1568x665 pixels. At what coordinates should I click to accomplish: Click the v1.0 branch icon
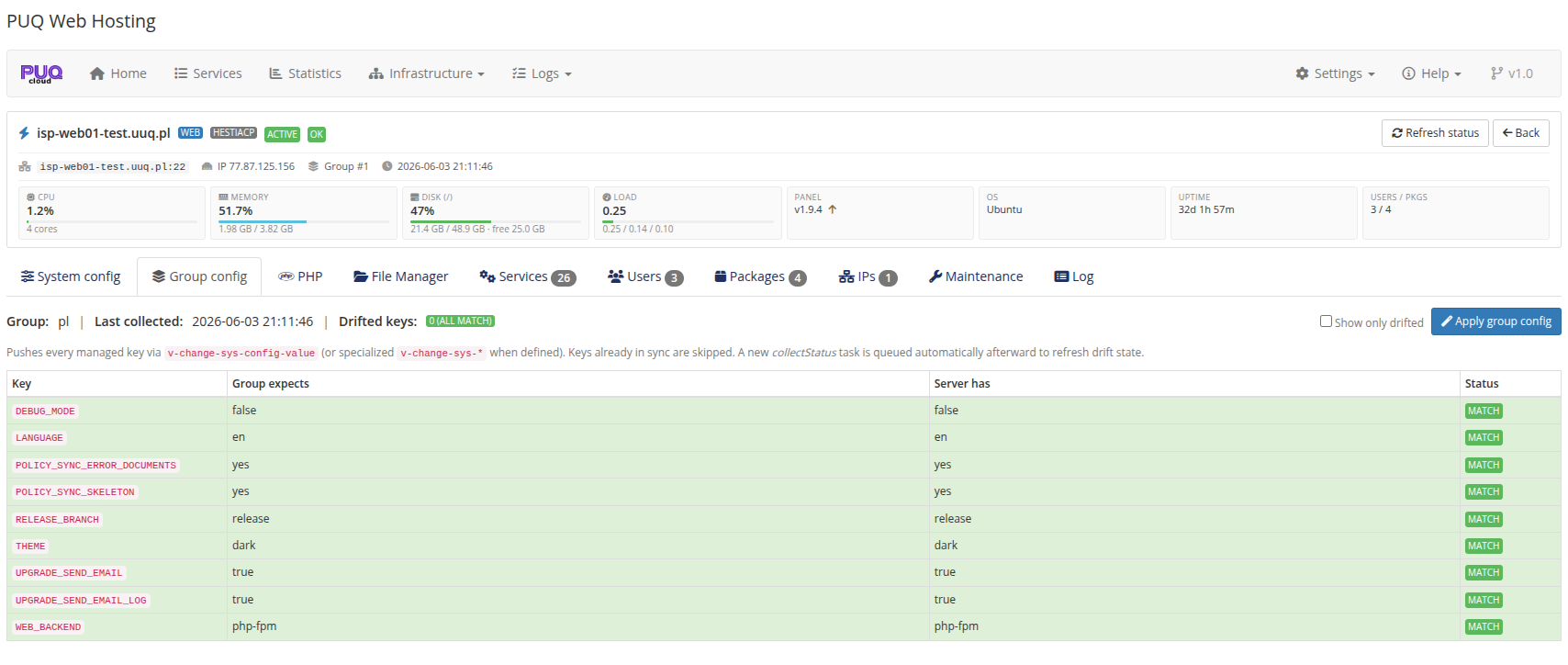pyautogui.click(x=1496, y=73)
